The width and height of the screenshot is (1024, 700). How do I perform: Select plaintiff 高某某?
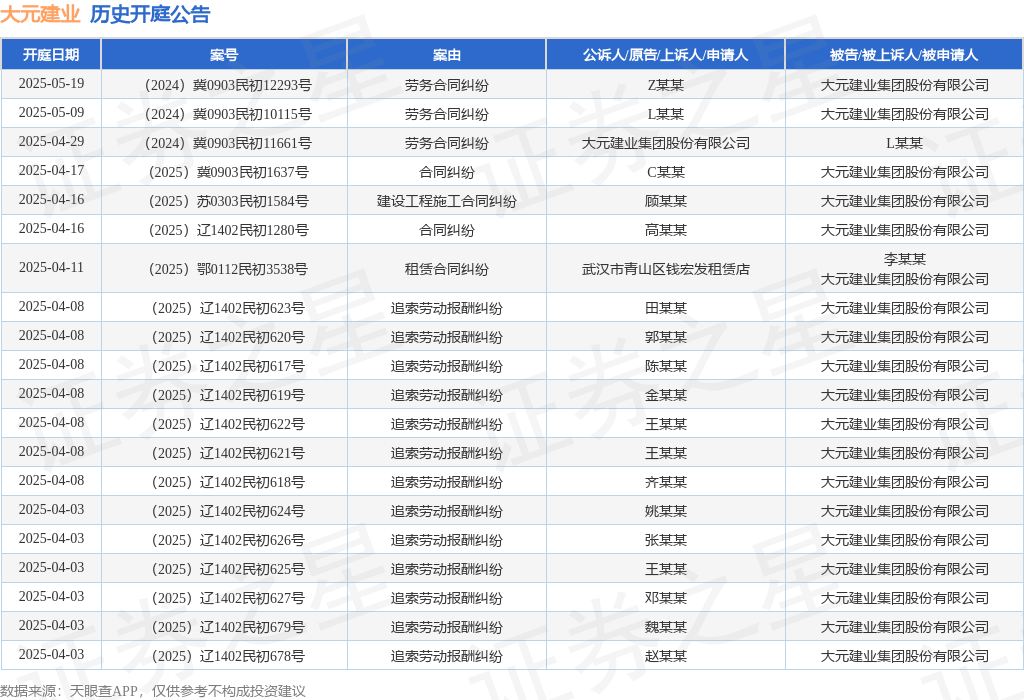(x=665, y=230)
